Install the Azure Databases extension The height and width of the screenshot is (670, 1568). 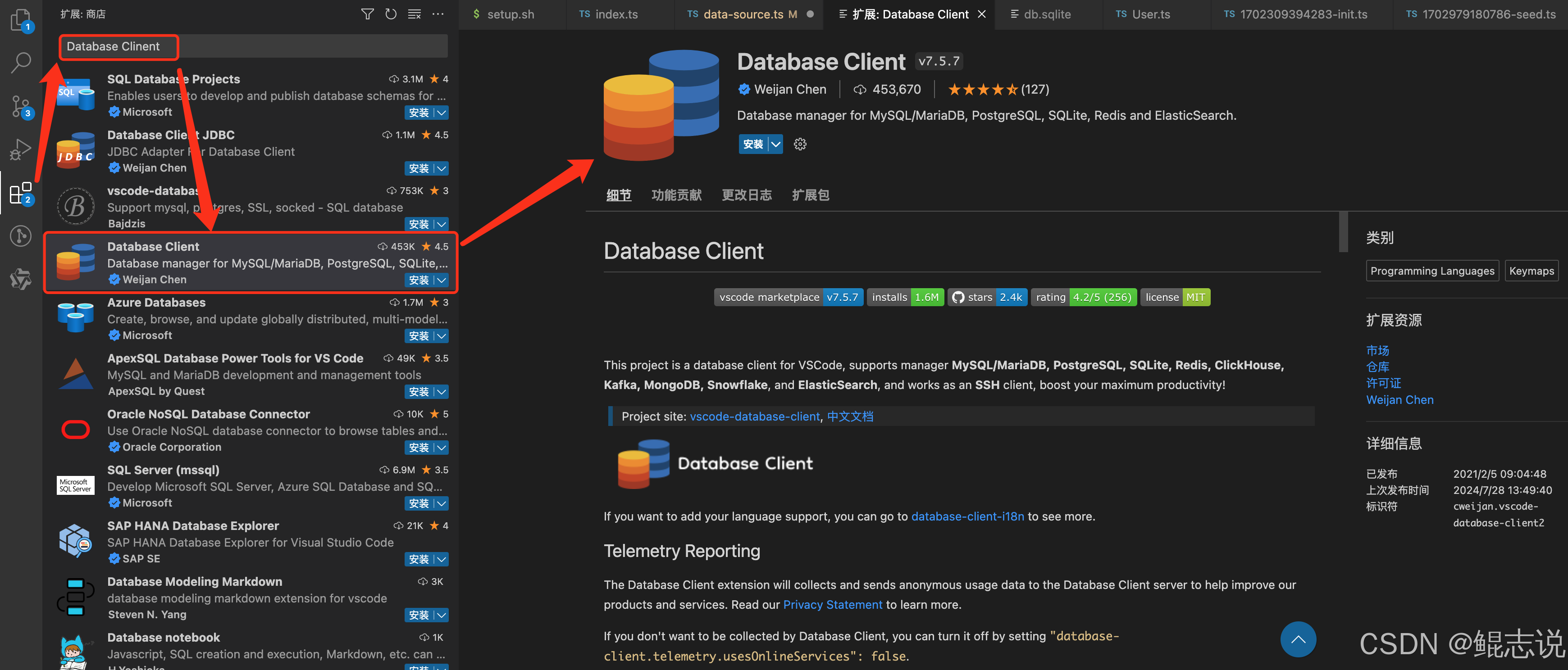(419, 336)
